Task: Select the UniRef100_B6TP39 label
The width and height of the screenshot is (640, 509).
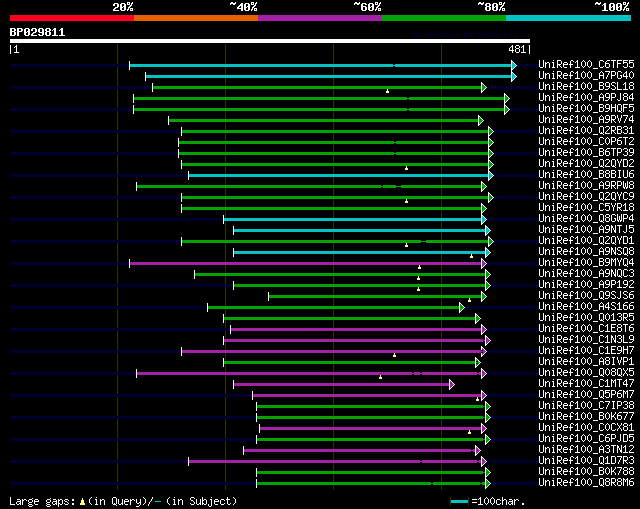Action: point(586,152)
